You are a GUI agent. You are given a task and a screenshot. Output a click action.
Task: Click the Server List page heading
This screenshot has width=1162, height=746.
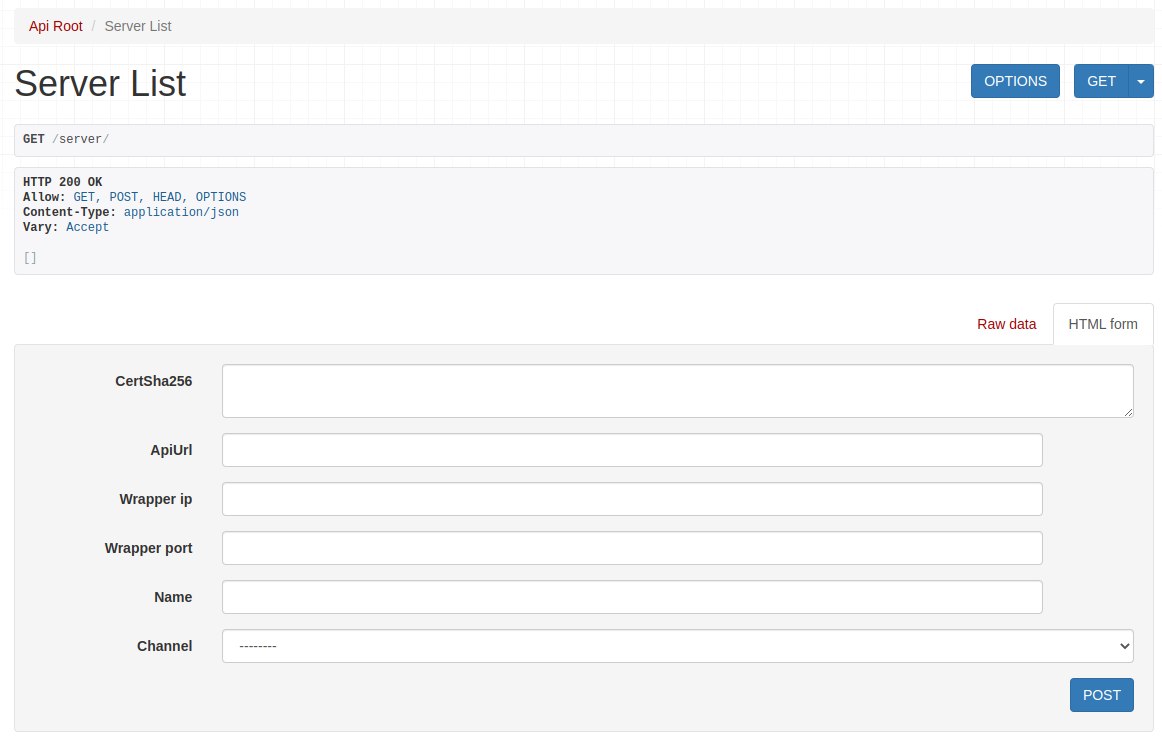100,83
